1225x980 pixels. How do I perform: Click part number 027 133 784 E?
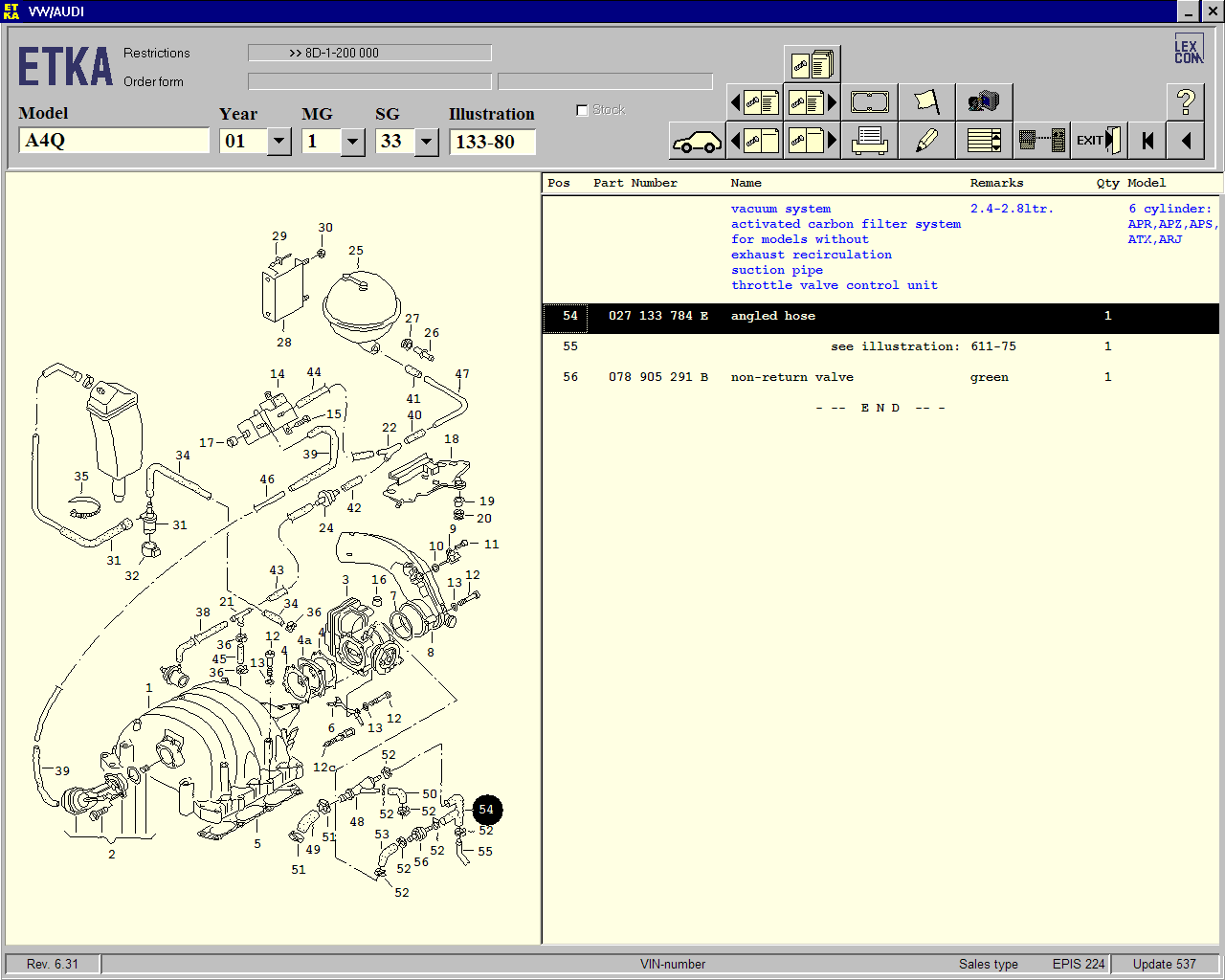coord(658,316)
